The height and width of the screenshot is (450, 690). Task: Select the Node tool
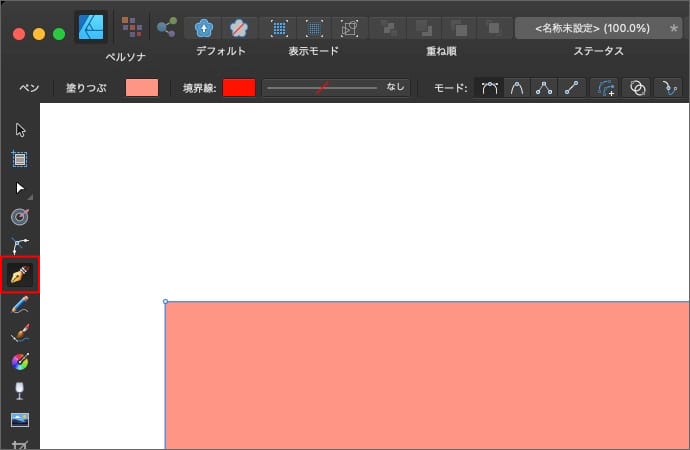(x=20, y=187)
